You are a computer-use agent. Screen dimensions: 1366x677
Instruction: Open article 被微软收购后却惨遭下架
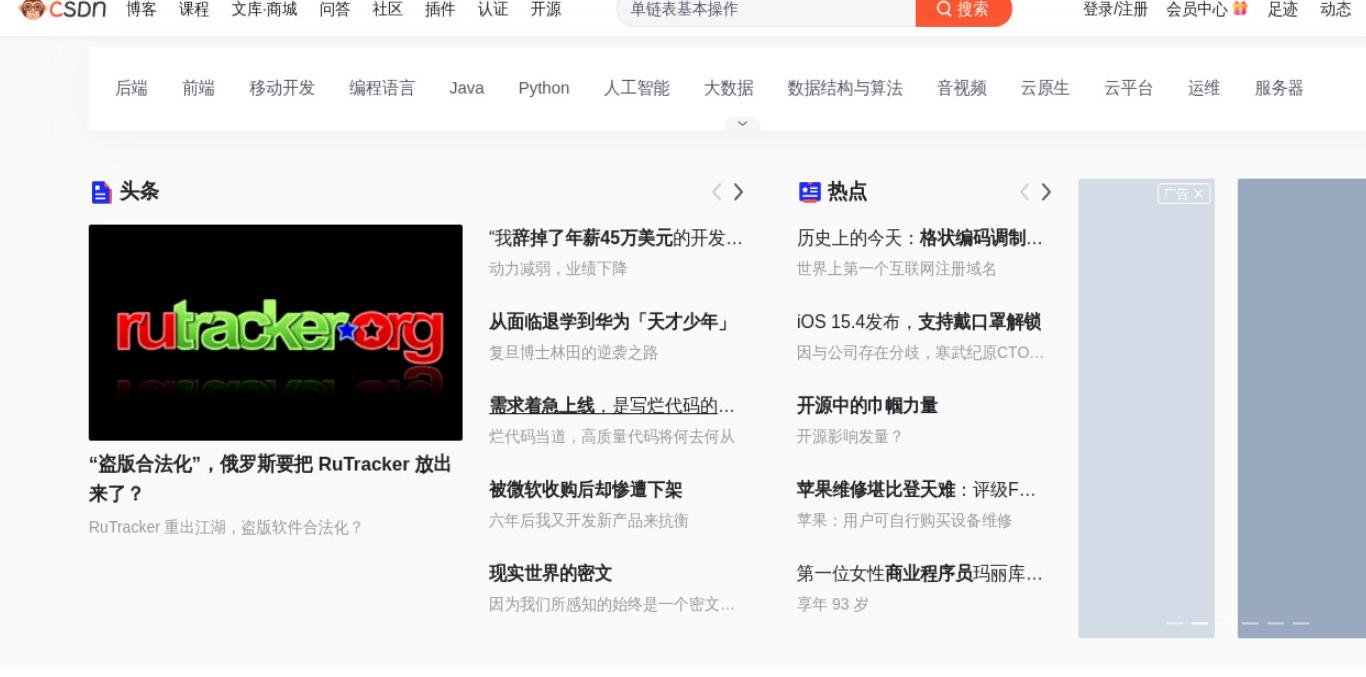585,490
